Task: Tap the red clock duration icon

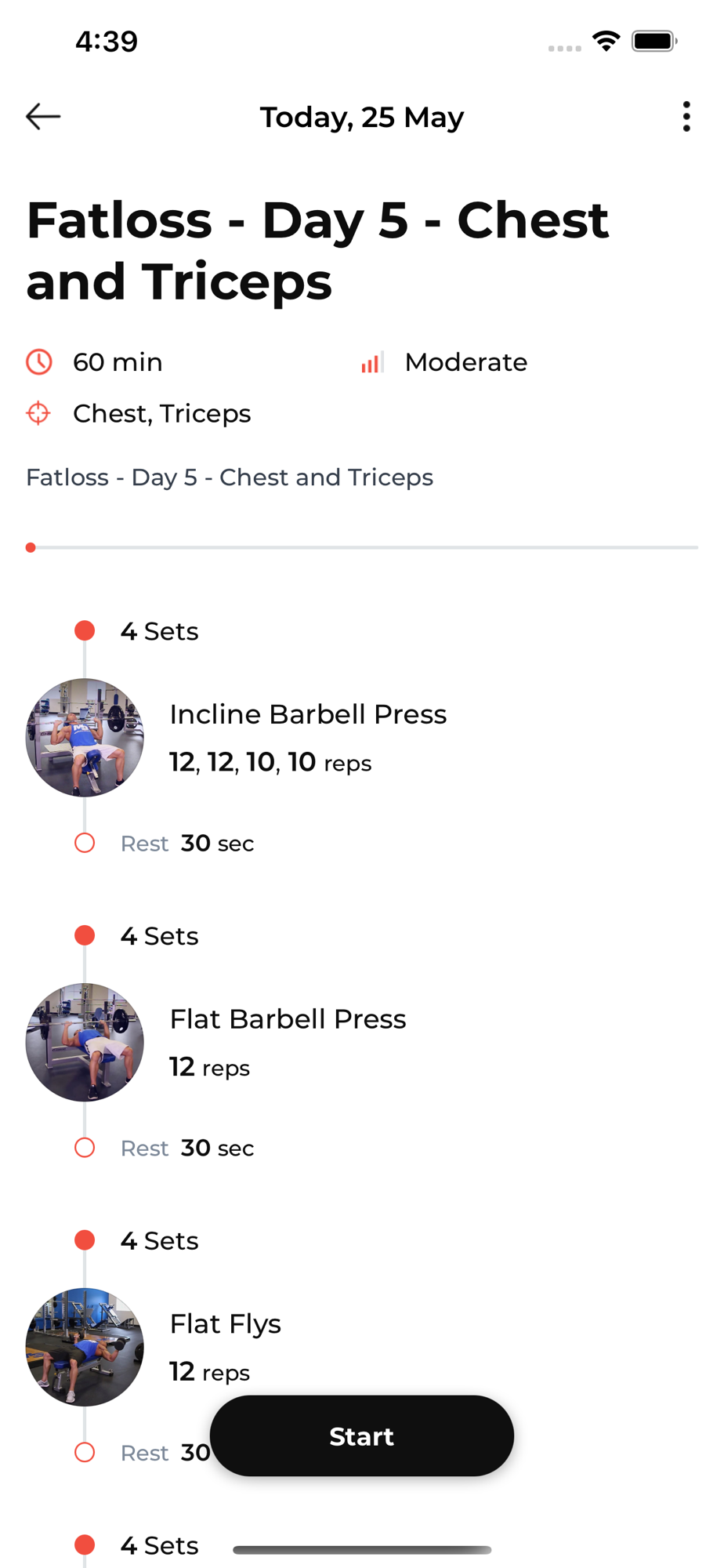Action: [39, 362]
